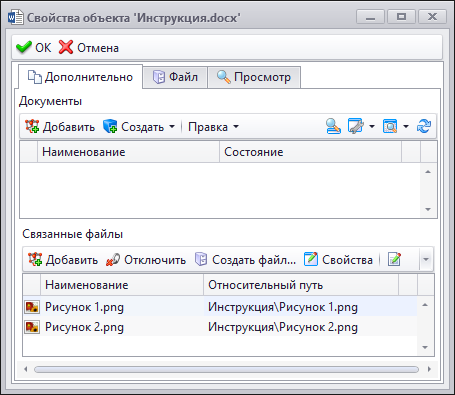Image resolution: width=455 pixels, height=395 pixels.
Task: Maximize the Свойства объекта window
Action: pyautogui.click(x=401, y=16)
